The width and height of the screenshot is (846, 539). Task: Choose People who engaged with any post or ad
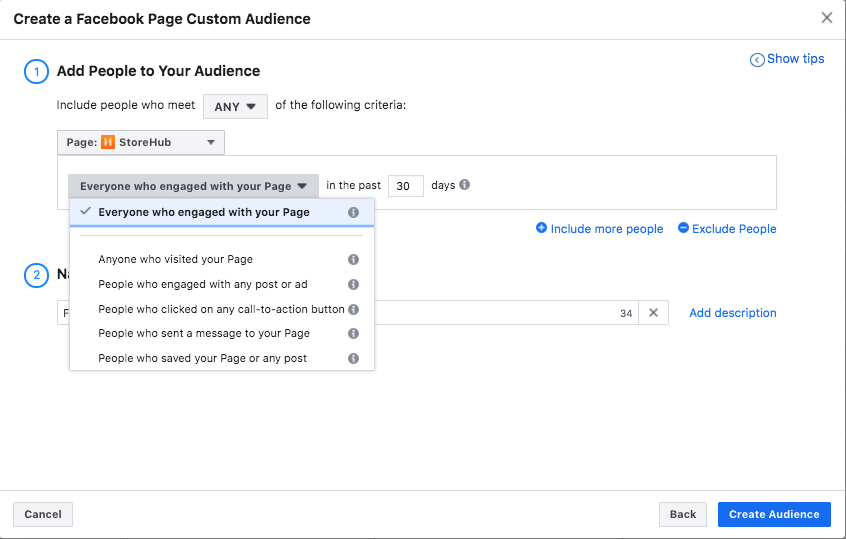pyautogui.click(x=222, y=284)
